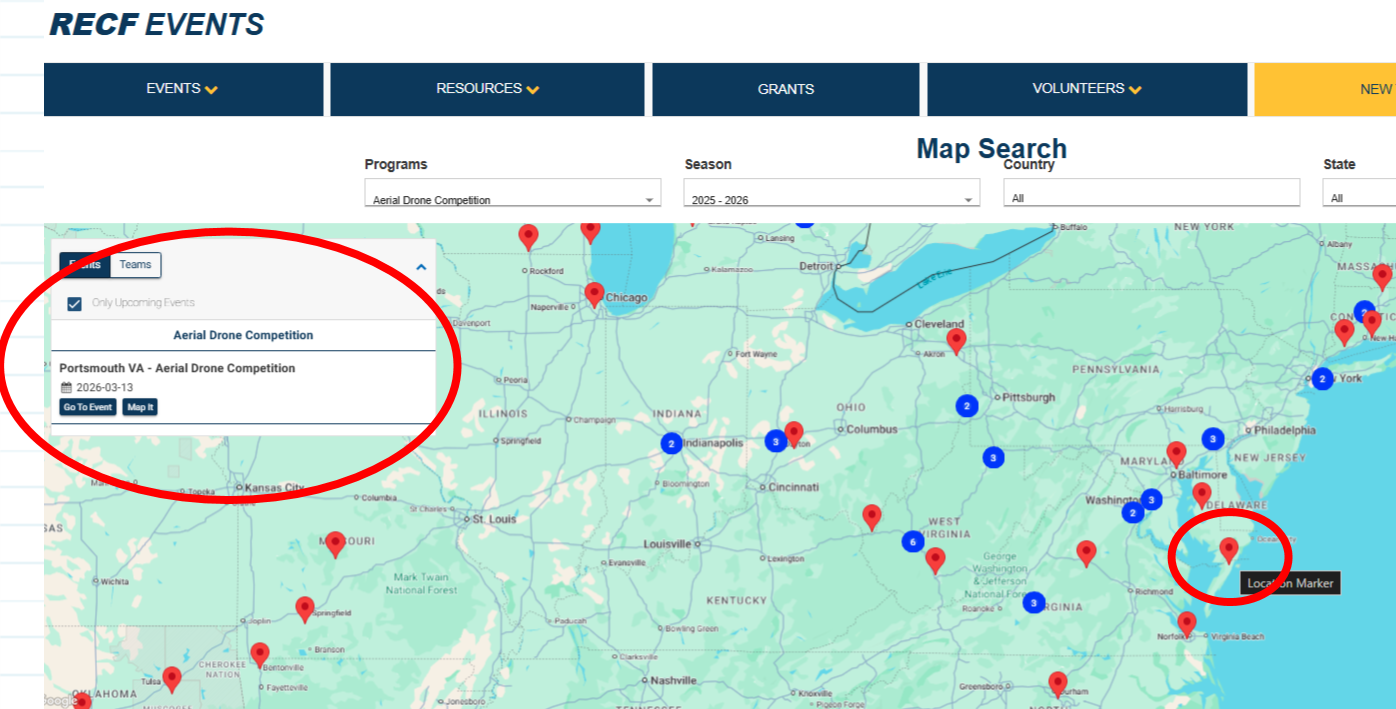This screenshot has height=709, width=1396.
Task: Click the calendar icon beside 2026-03-13
Action: (x=66, y=388)
